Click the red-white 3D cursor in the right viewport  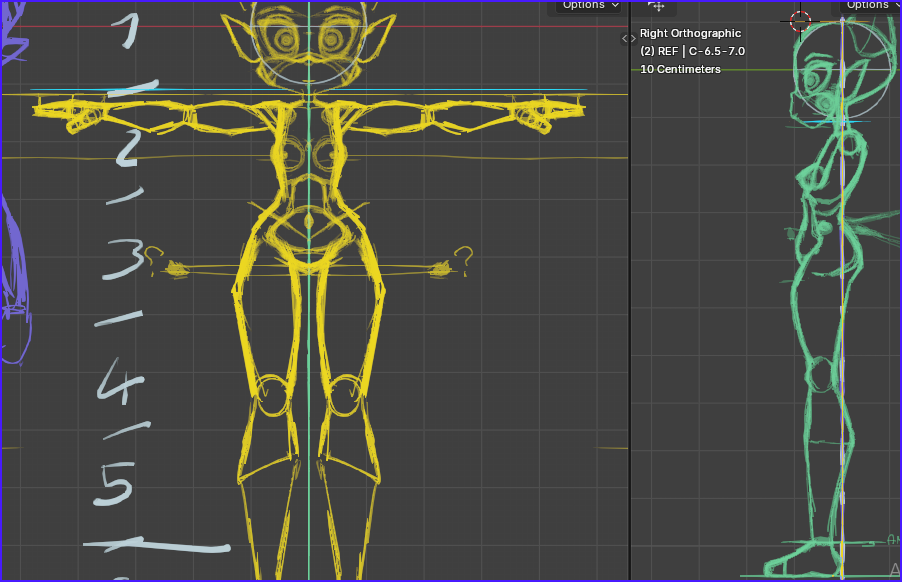click(x=800, y=21)
